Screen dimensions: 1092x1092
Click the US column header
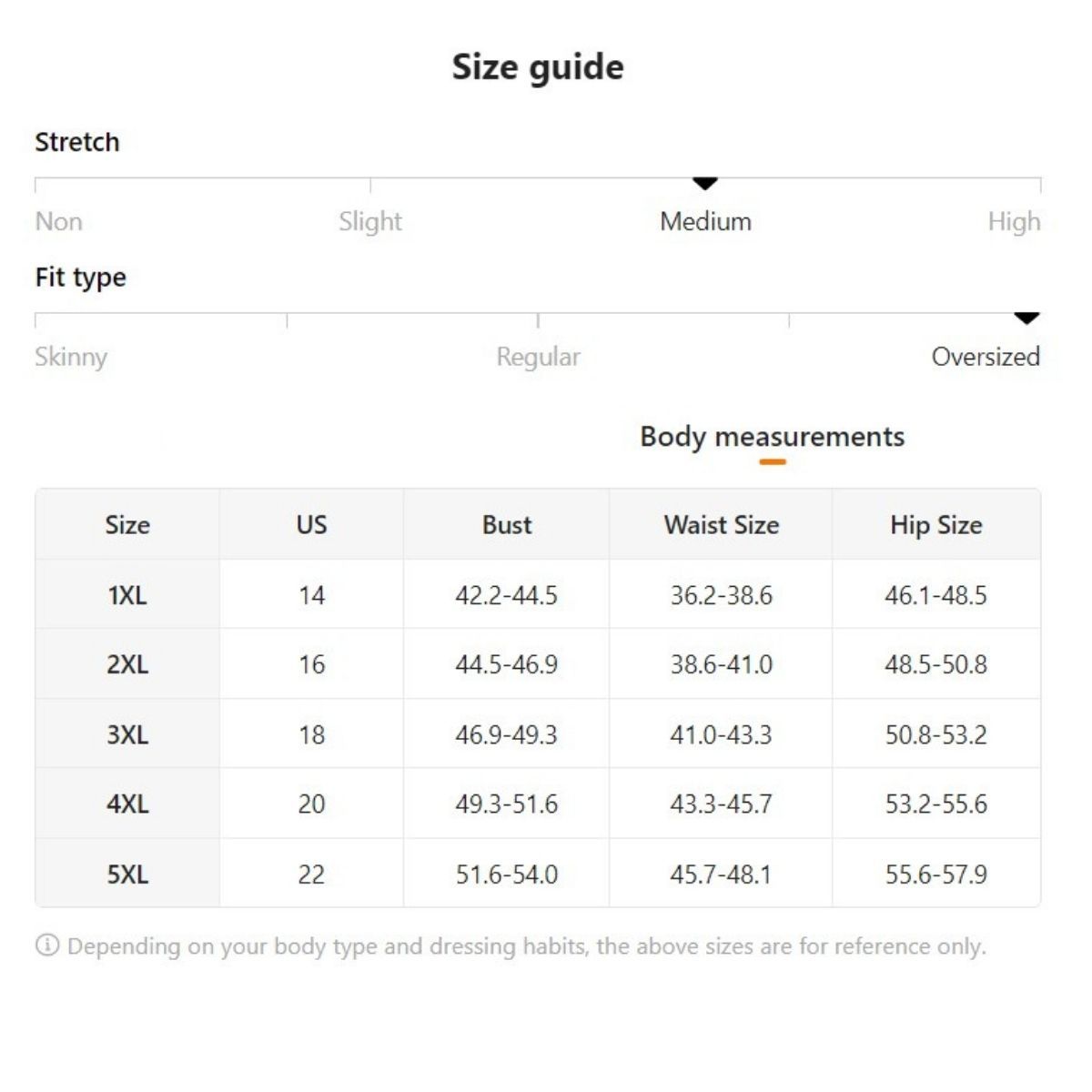pyautogui.click(x=311, y=525)
